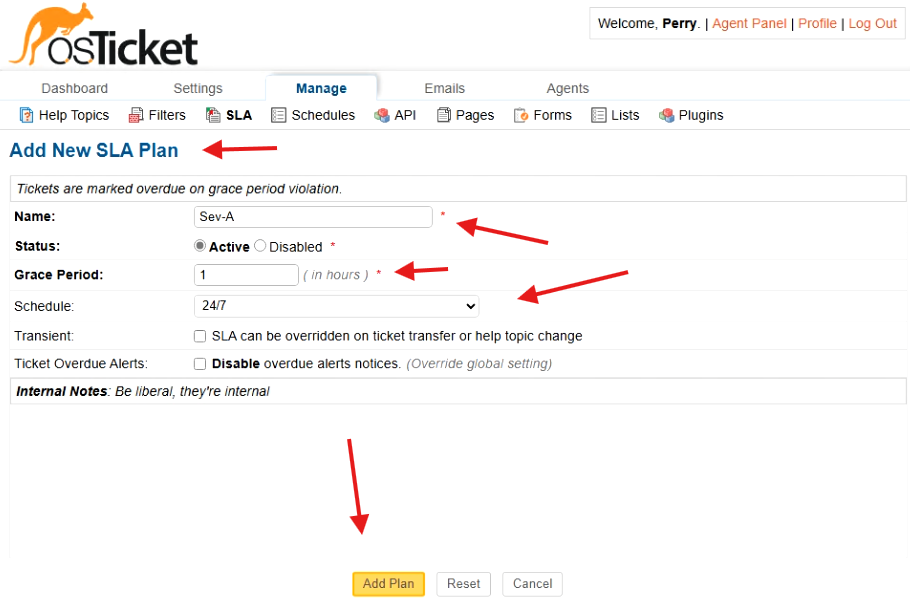
Task: Click the Log Out link
Action: tap(872, 23)
